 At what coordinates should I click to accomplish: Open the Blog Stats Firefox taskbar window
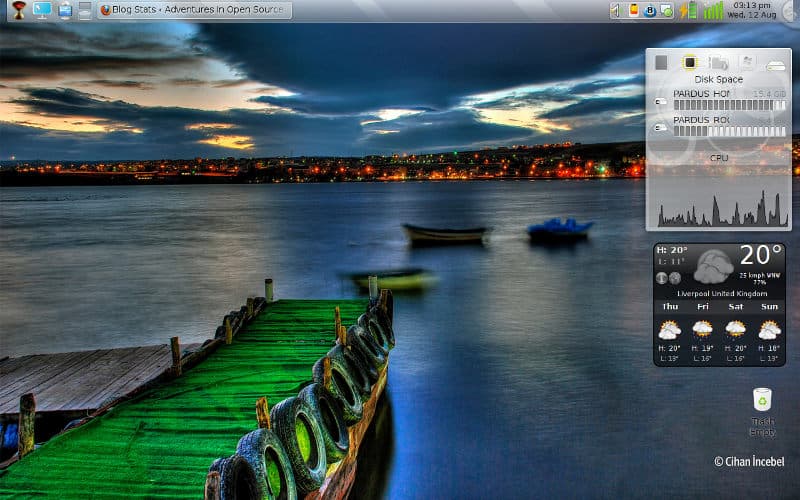tap(195, 10)
